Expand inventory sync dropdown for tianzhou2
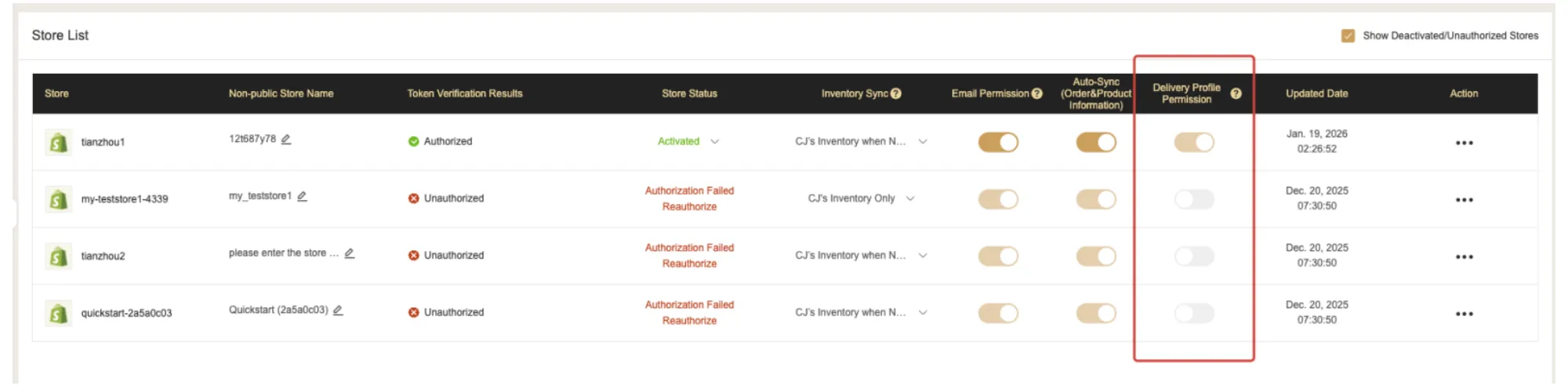This screenshot has width=1568, height=386. (x=923, y=256)
